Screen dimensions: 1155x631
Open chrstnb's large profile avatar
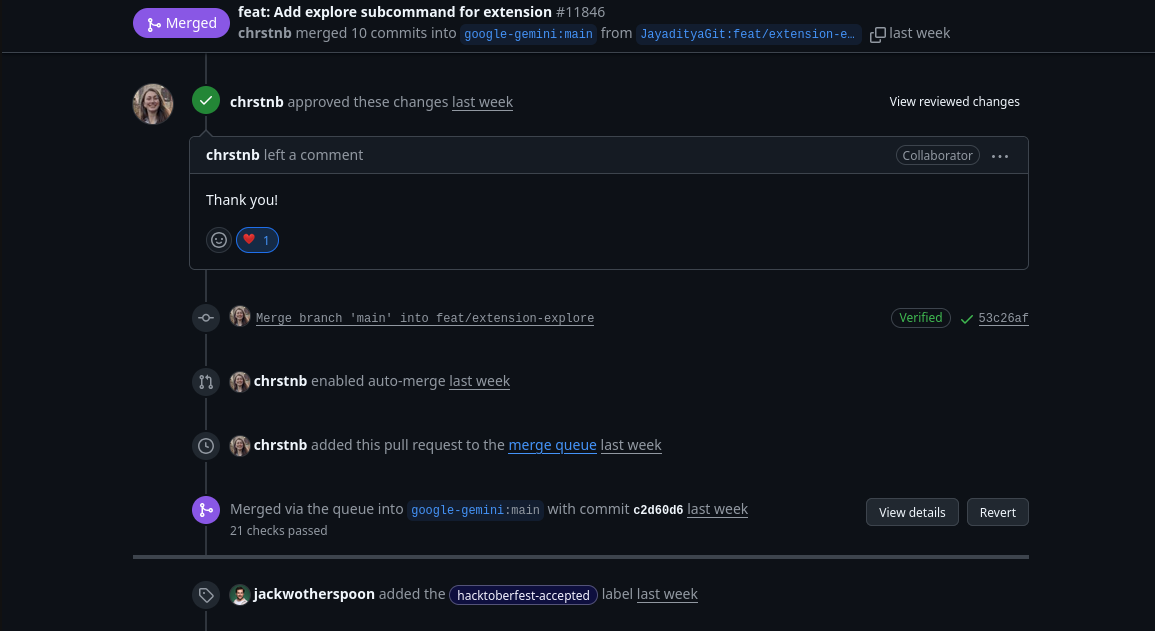coord(153,104)
